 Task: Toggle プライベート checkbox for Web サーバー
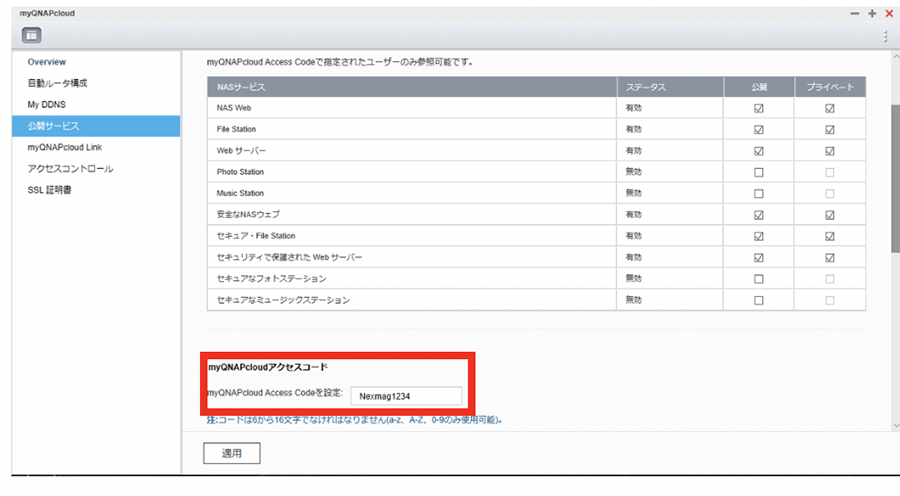(829, 151)
